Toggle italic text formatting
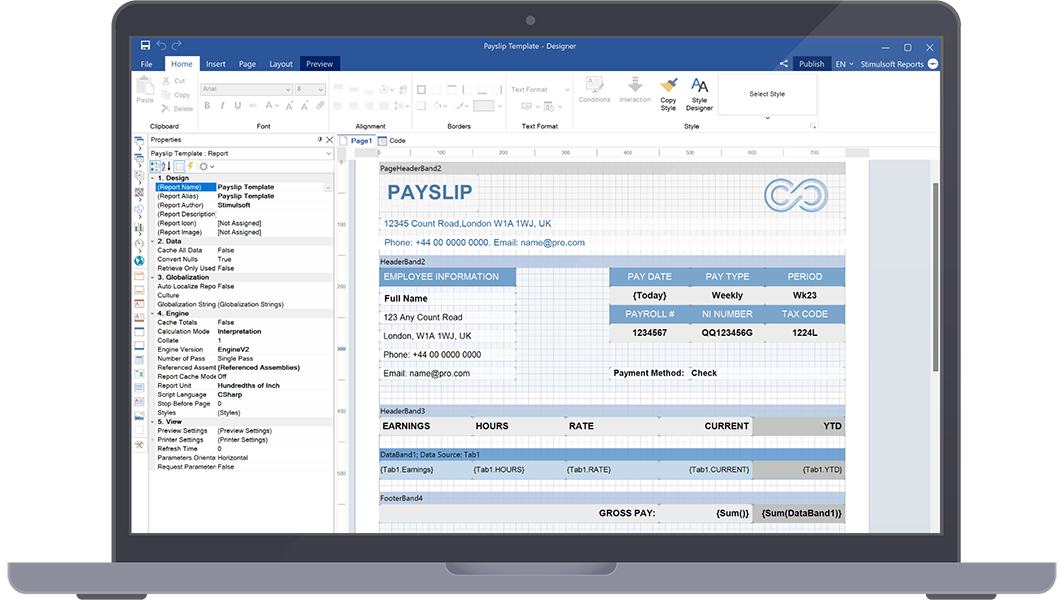This screenshot has width=1064, height=600. click(222, 106)
